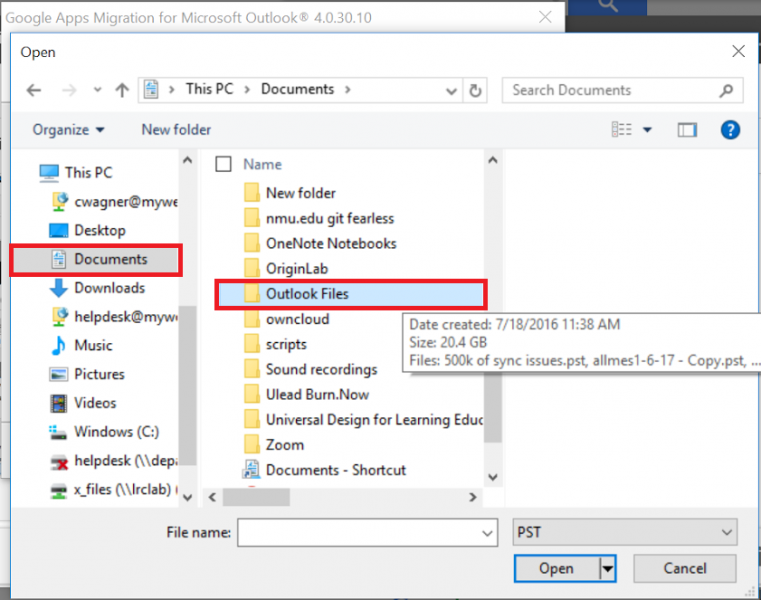The height and width of the screenshot is (600, 761).
Task: Close the Google Apps Migration window
Action: pos(545,17)
